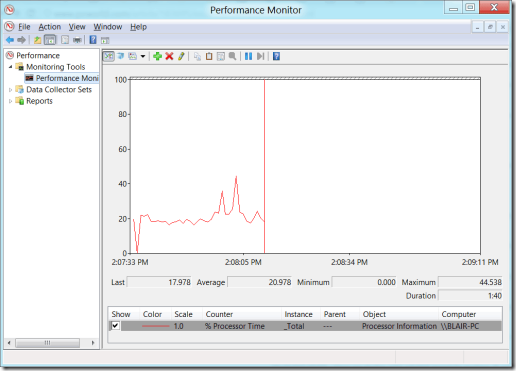516x371 pixels.
Task: Click the tree pane scroll-left arrow
Action: [9, 342]
